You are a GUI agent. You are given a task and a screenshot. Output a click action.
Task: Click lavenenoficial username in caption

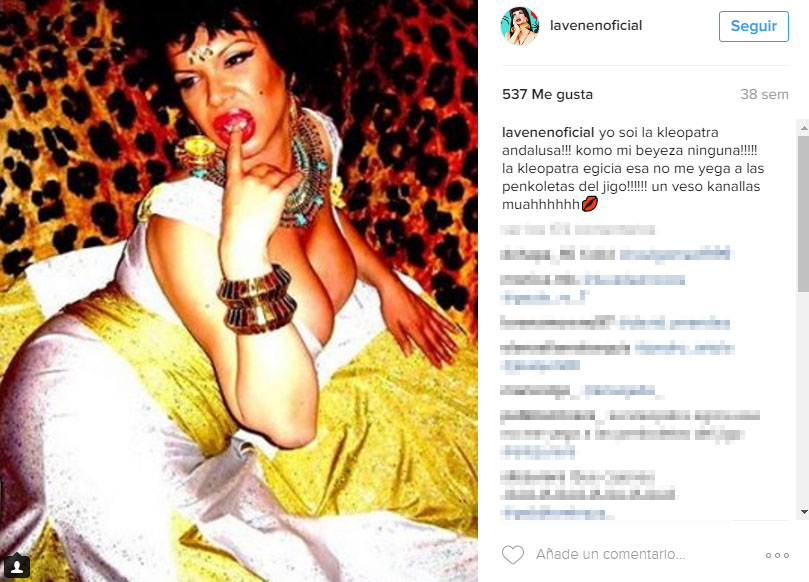coord(548,133)
